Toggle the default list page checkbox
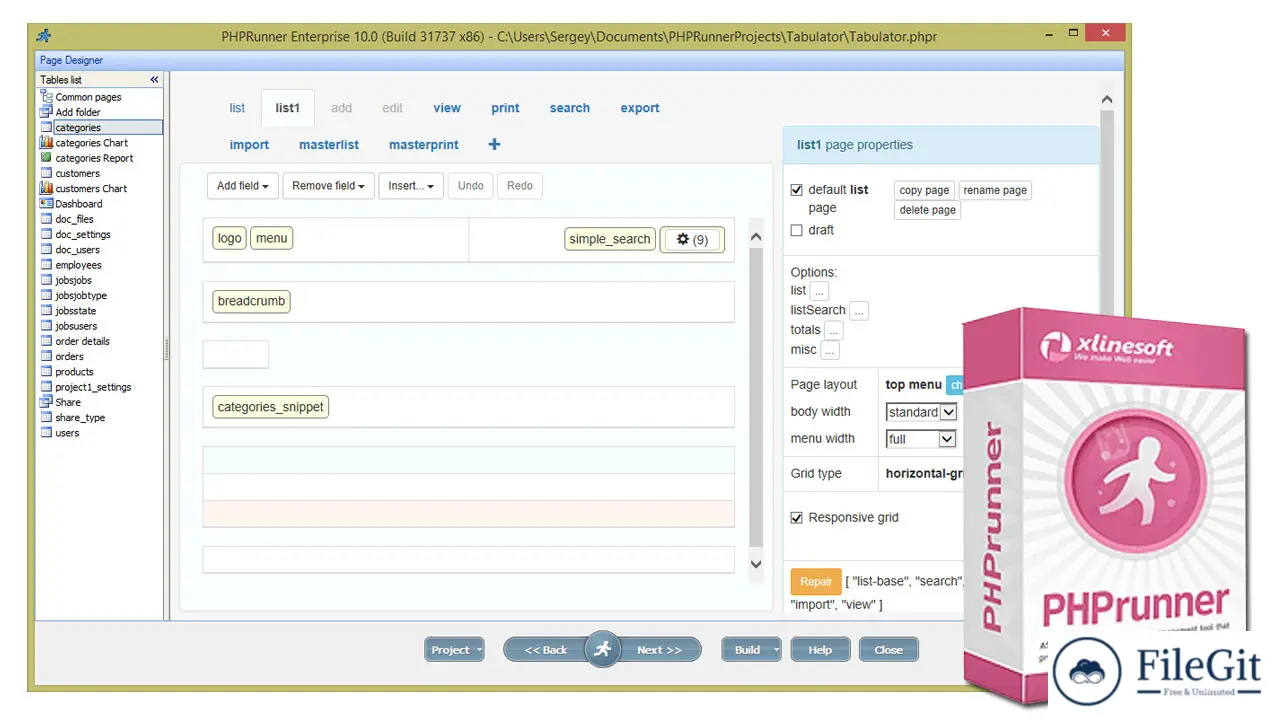 796,190
